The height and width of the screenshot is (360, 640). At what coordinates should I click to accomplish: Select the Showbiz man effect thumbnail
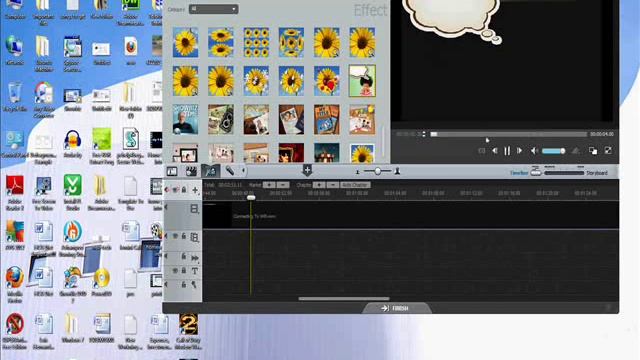tap(185, 120)
